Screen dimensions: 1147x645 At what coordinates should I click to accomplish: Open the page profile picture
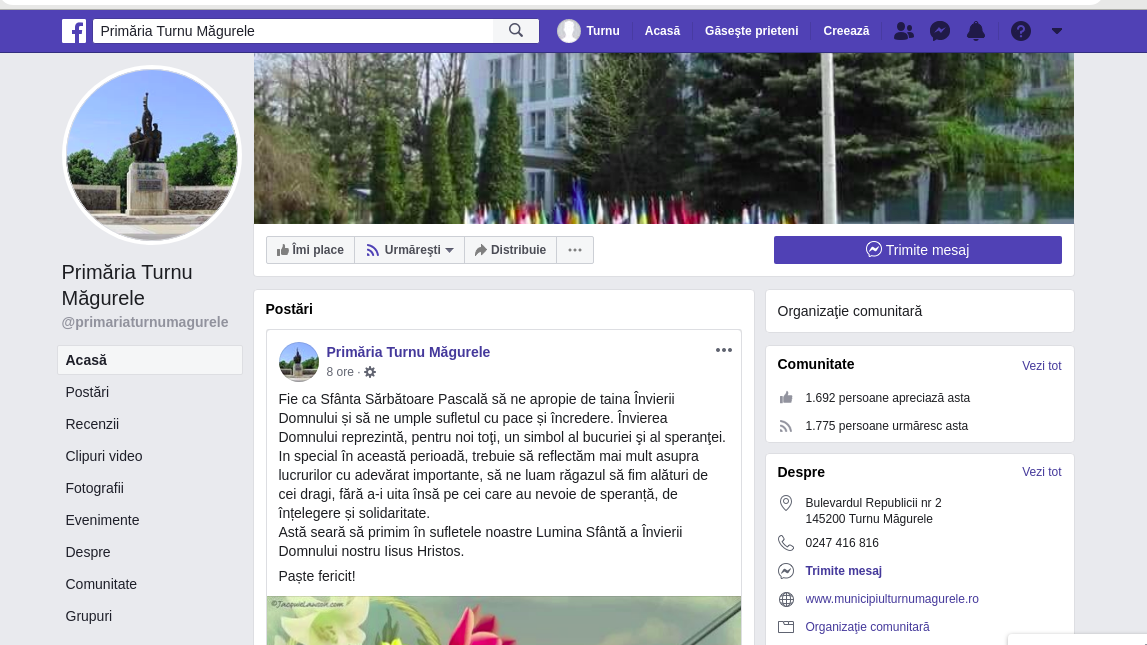pyautogui.click(x=151, y=155)
